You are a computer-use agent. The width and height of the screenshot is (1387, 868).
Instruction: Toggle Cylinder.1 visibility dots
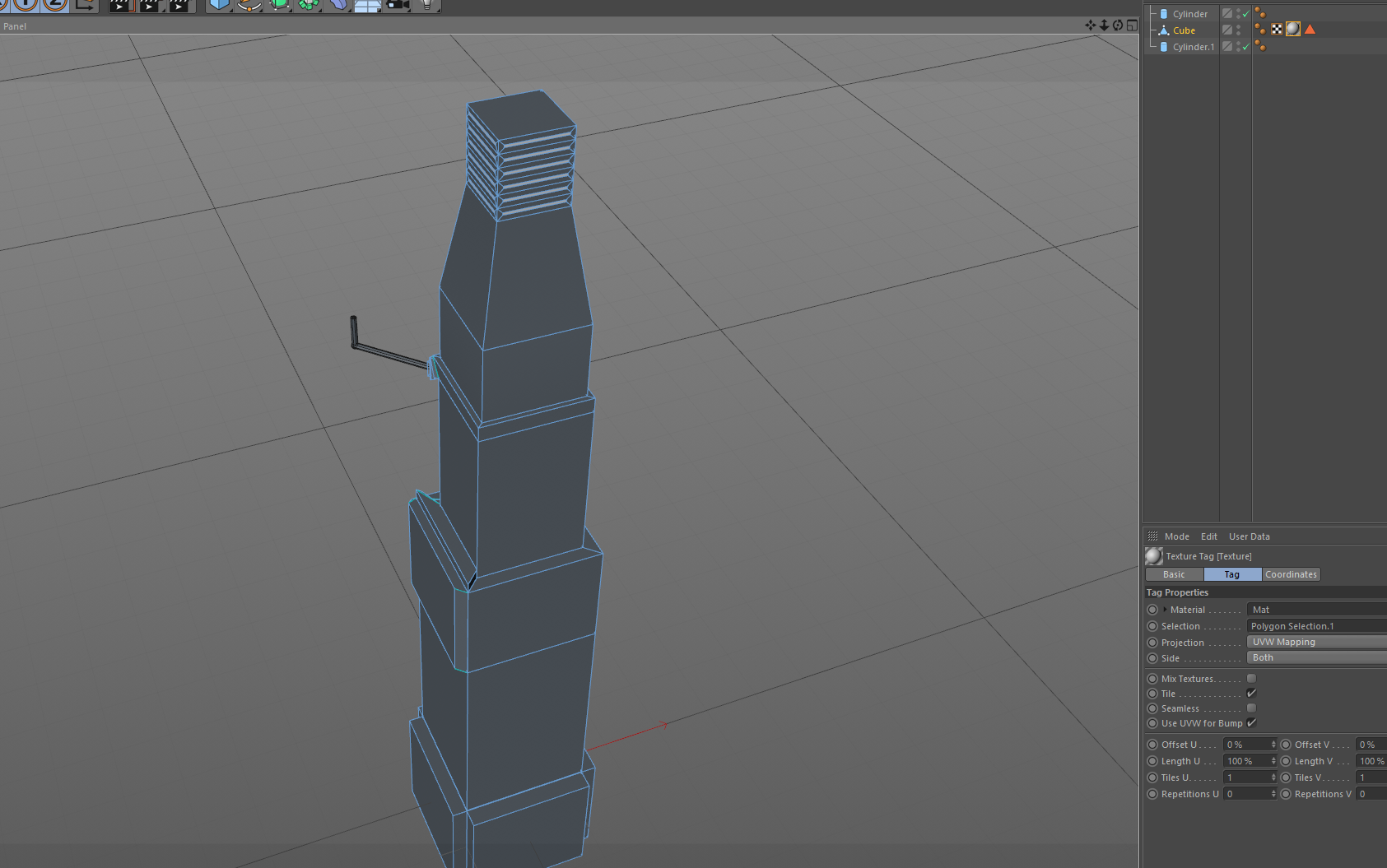(1238, 47)
